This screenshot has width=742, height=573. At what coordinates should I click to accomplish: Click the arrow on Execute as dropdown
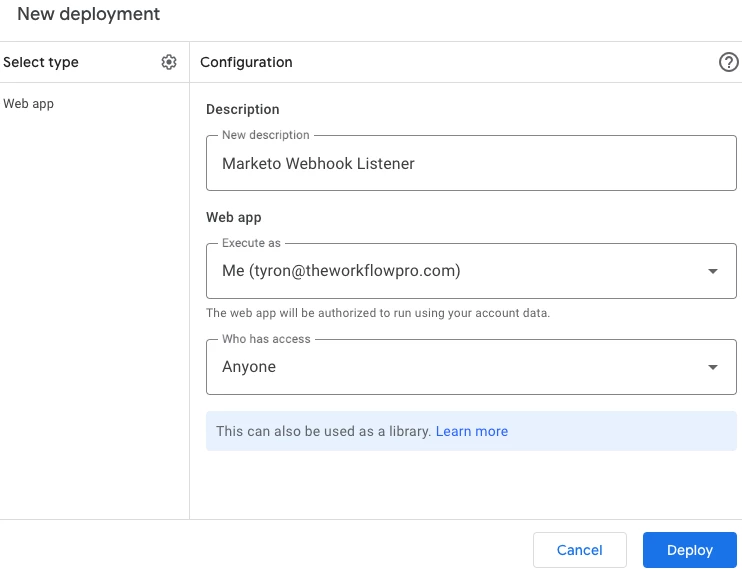pos(713,271)
